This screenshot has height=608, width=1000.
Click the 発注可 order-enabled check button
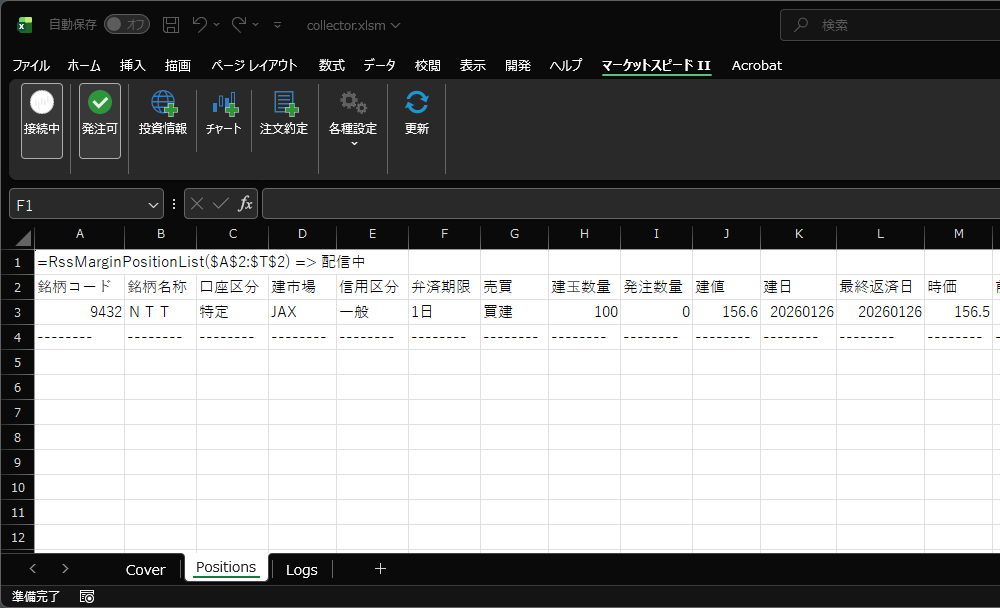coord(99,121)
